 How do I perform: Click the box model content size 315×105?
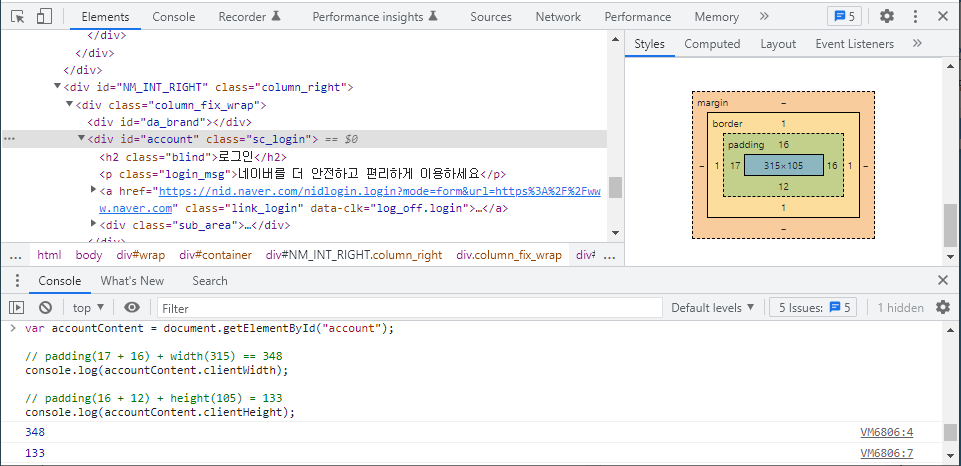click(x=783, y=166)
